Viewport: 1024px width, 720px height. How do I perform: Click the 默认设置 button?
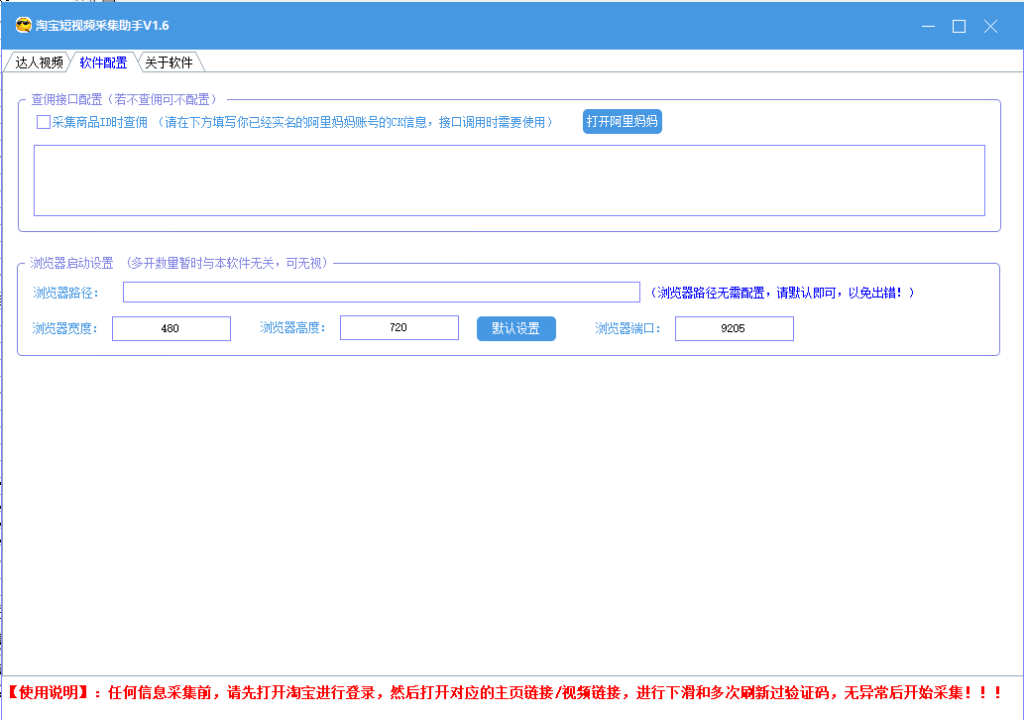click(x=516, y=328)
